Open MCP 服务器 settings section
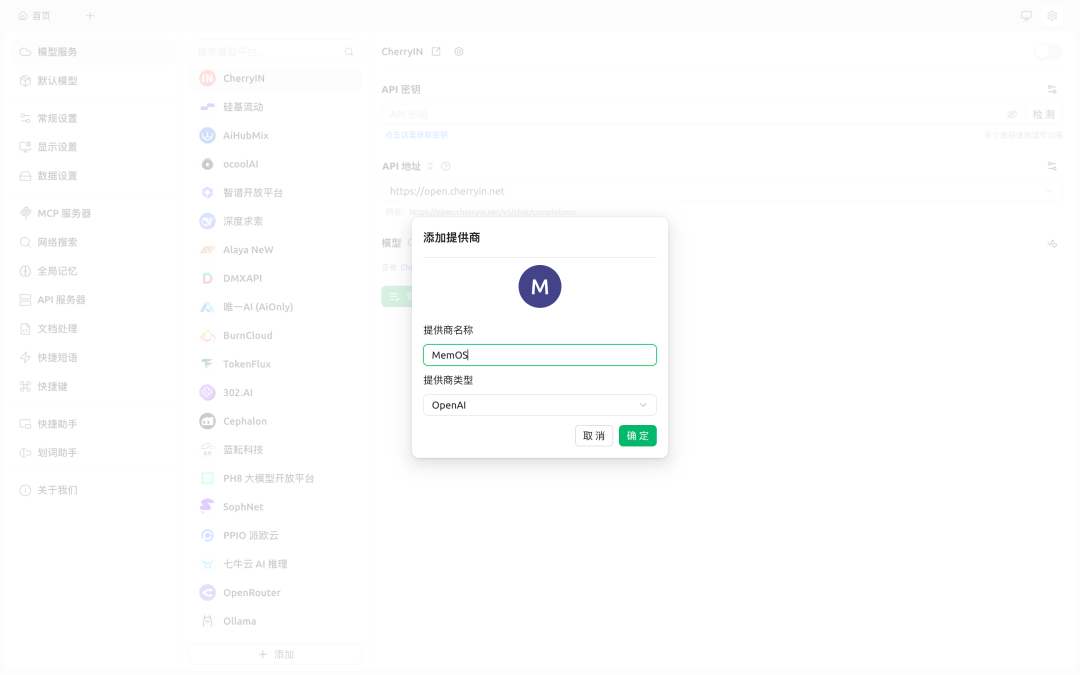Screen dimensions: 1080x675 click(x=94, y=214)
